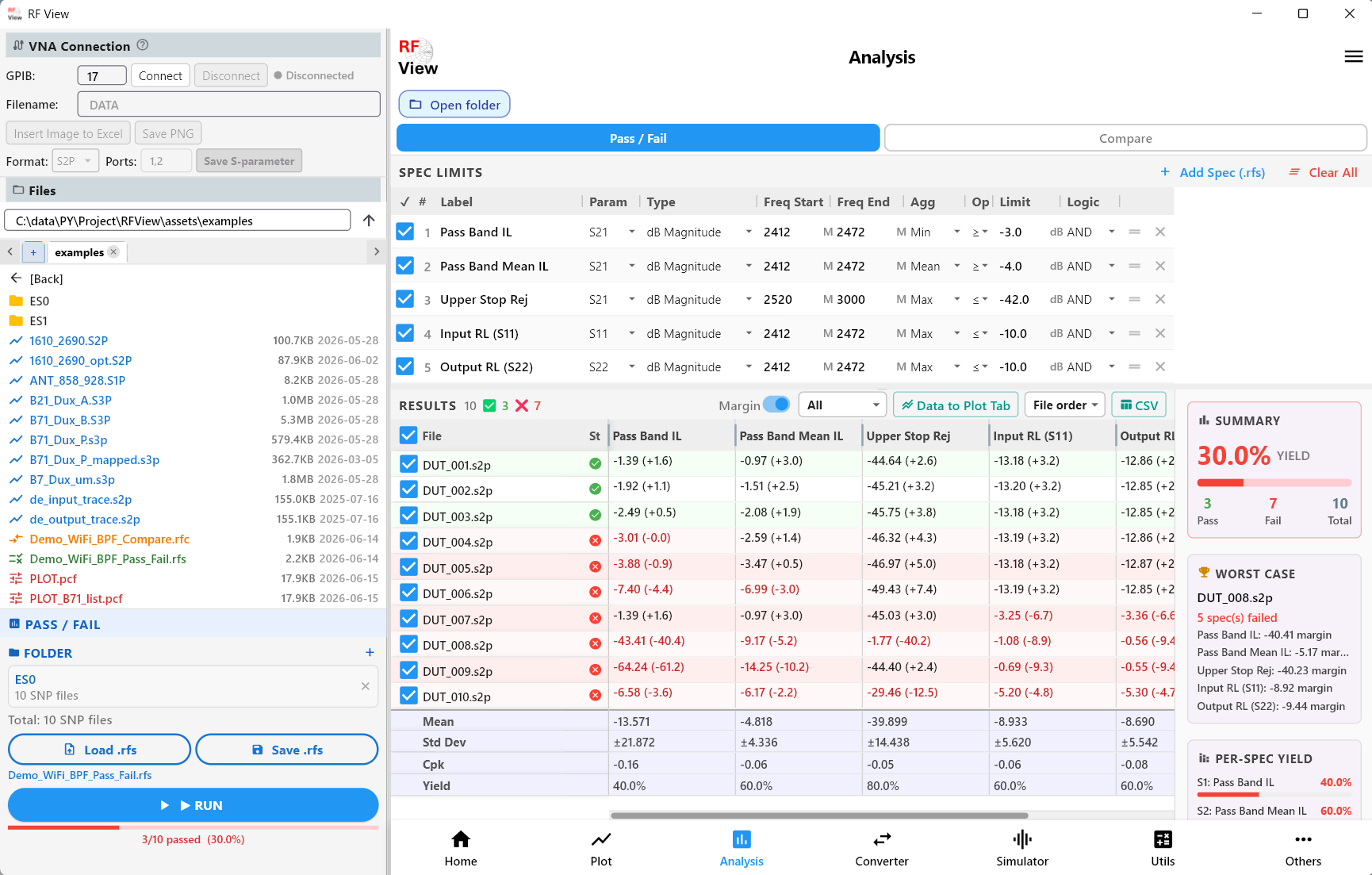Uncheck the DUT_010.s2p result row
This screenshot has width=1372, height=875.
click(x=408, y=696)
